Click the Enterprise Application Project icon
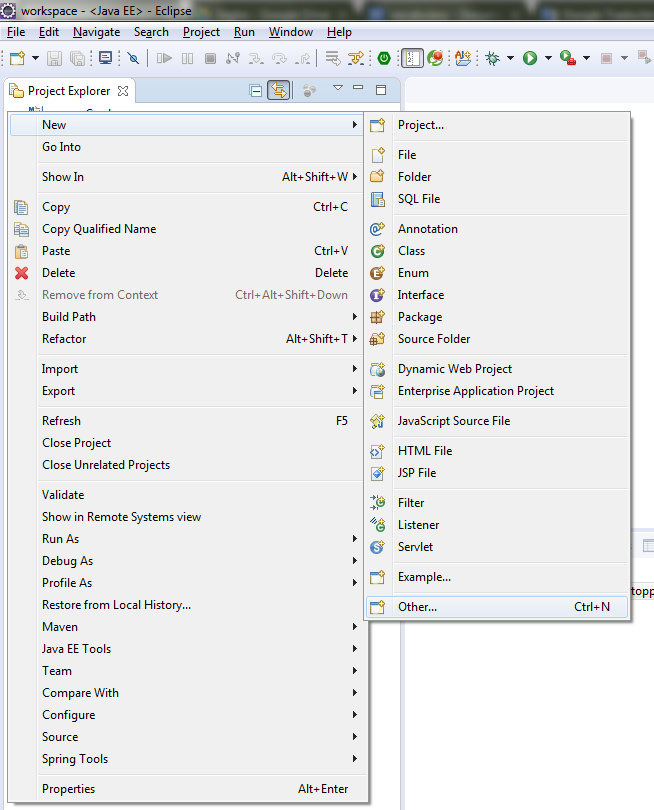This screenshot has width=654, height=810. pyautogui.click(x=378, y=391)
